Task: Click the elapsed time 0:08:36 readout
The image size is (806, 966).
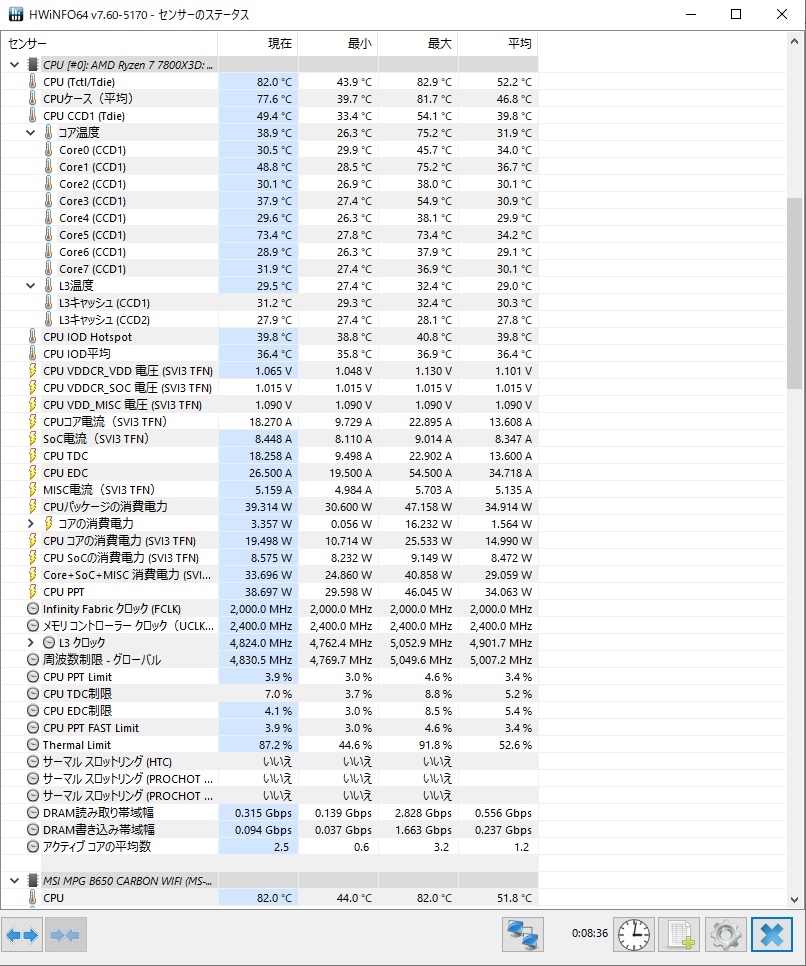Action: pos(590,933)
